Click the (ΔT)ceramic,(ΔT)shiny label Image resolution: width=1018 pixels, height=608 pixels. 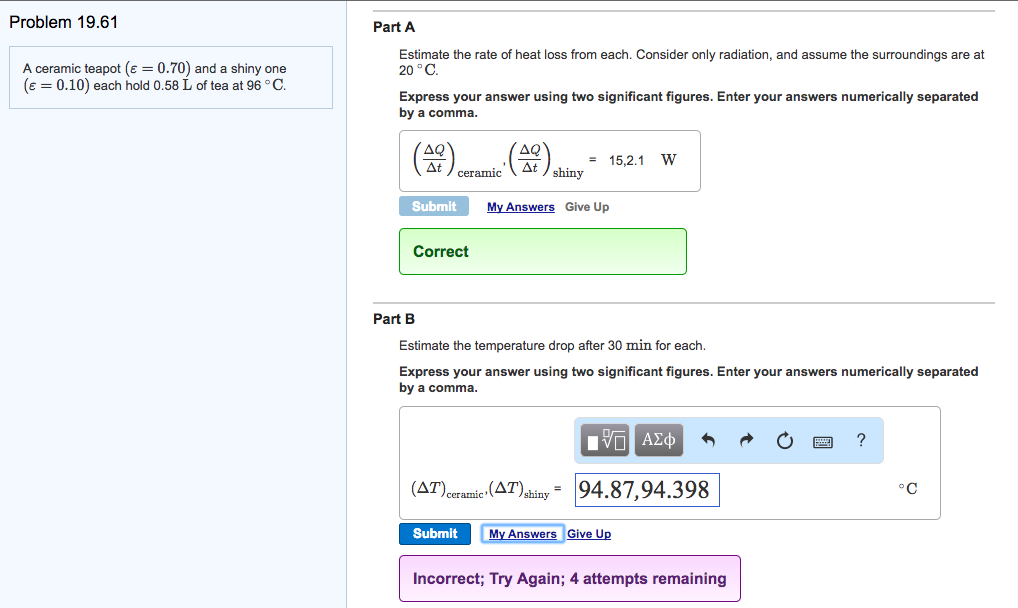click(480, 490)
